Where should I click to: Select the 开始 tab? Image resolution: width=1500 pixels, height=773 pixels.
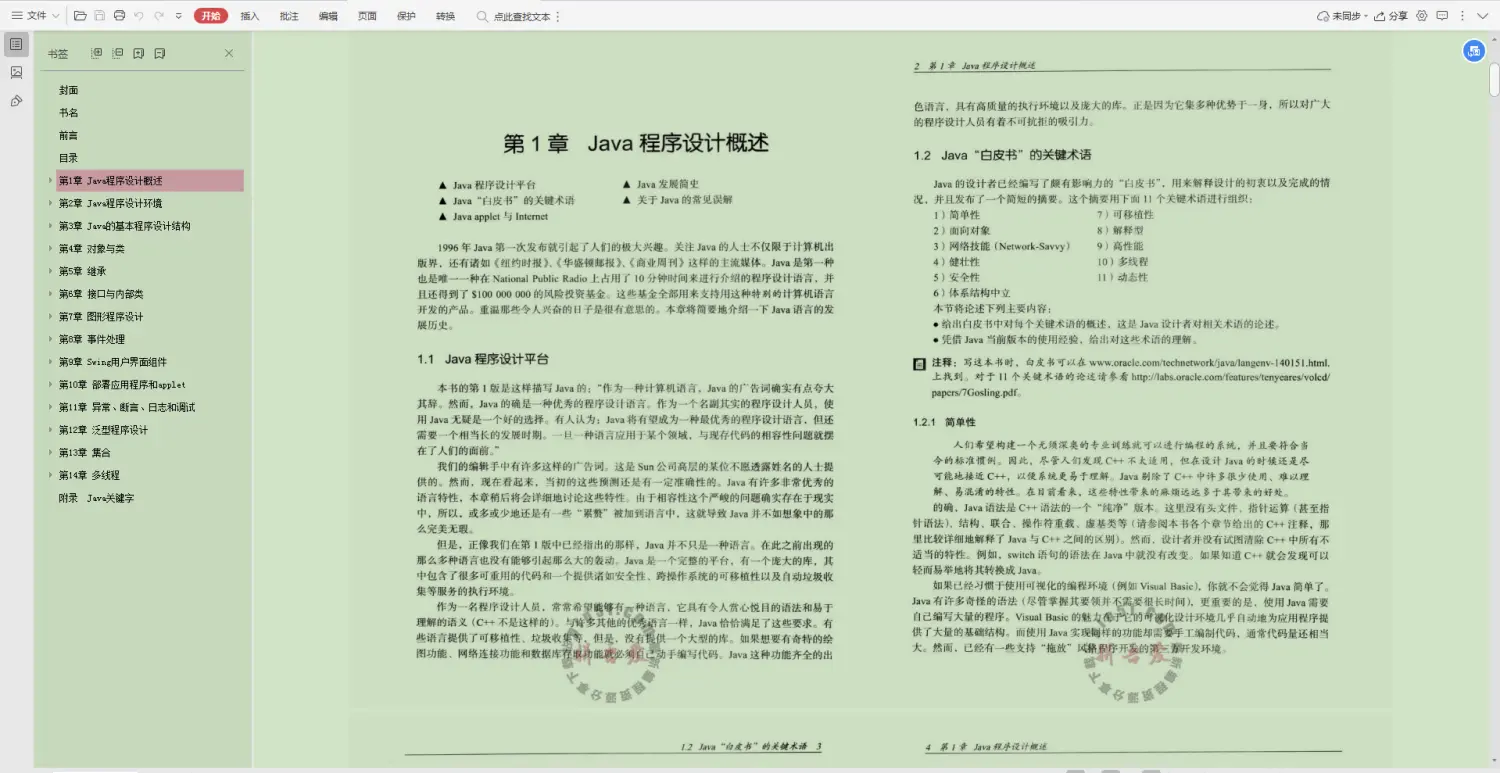point(211,16)
